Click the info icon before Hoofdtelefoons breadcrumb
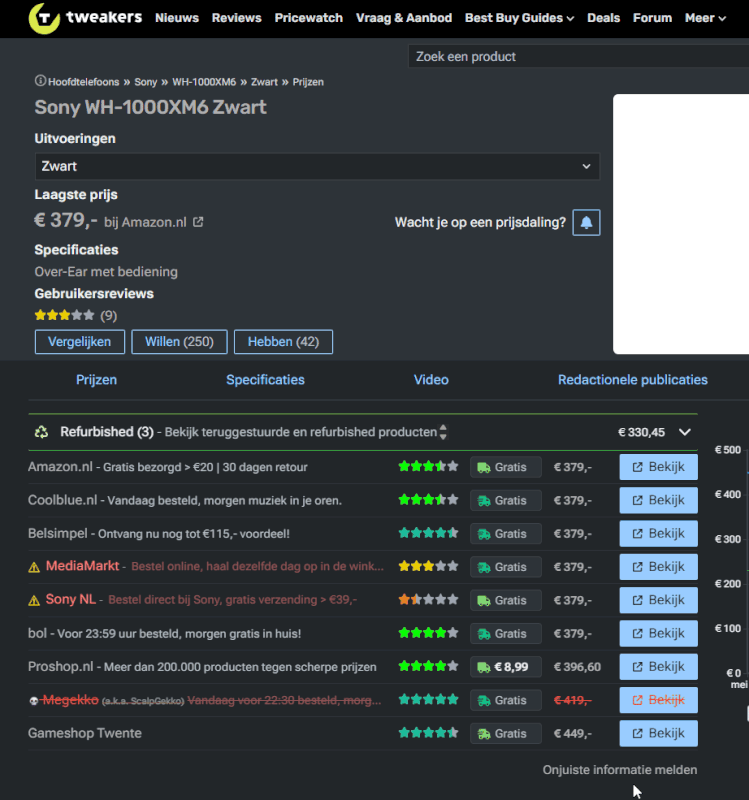Viewport: 749px width, 800px height. [x=40, y=81]
